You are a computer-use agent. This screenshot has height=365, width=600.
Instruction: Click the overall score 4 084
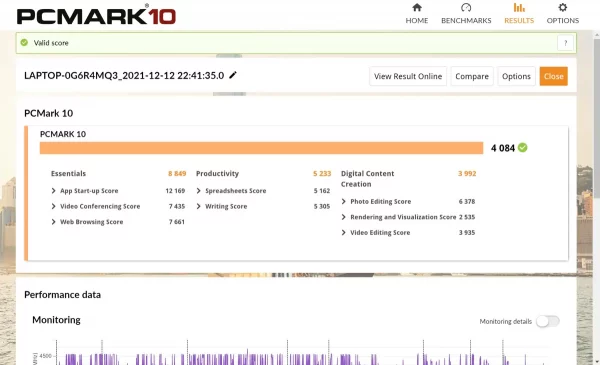pyautogui.click(x=503, y=148)
